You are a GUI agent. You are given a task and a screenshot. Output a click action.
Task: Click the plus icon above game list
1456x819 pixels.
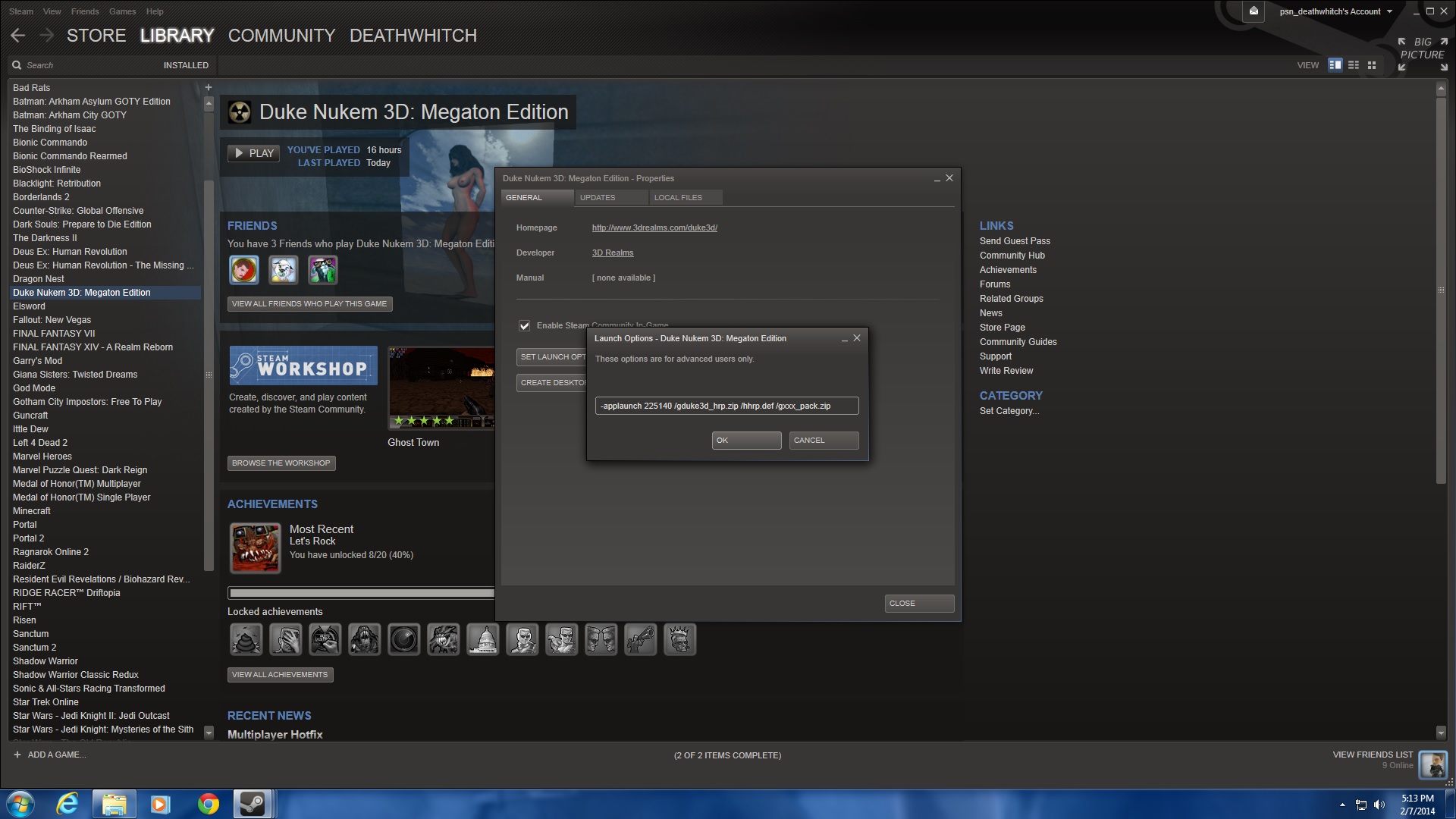tap(209, 87)
